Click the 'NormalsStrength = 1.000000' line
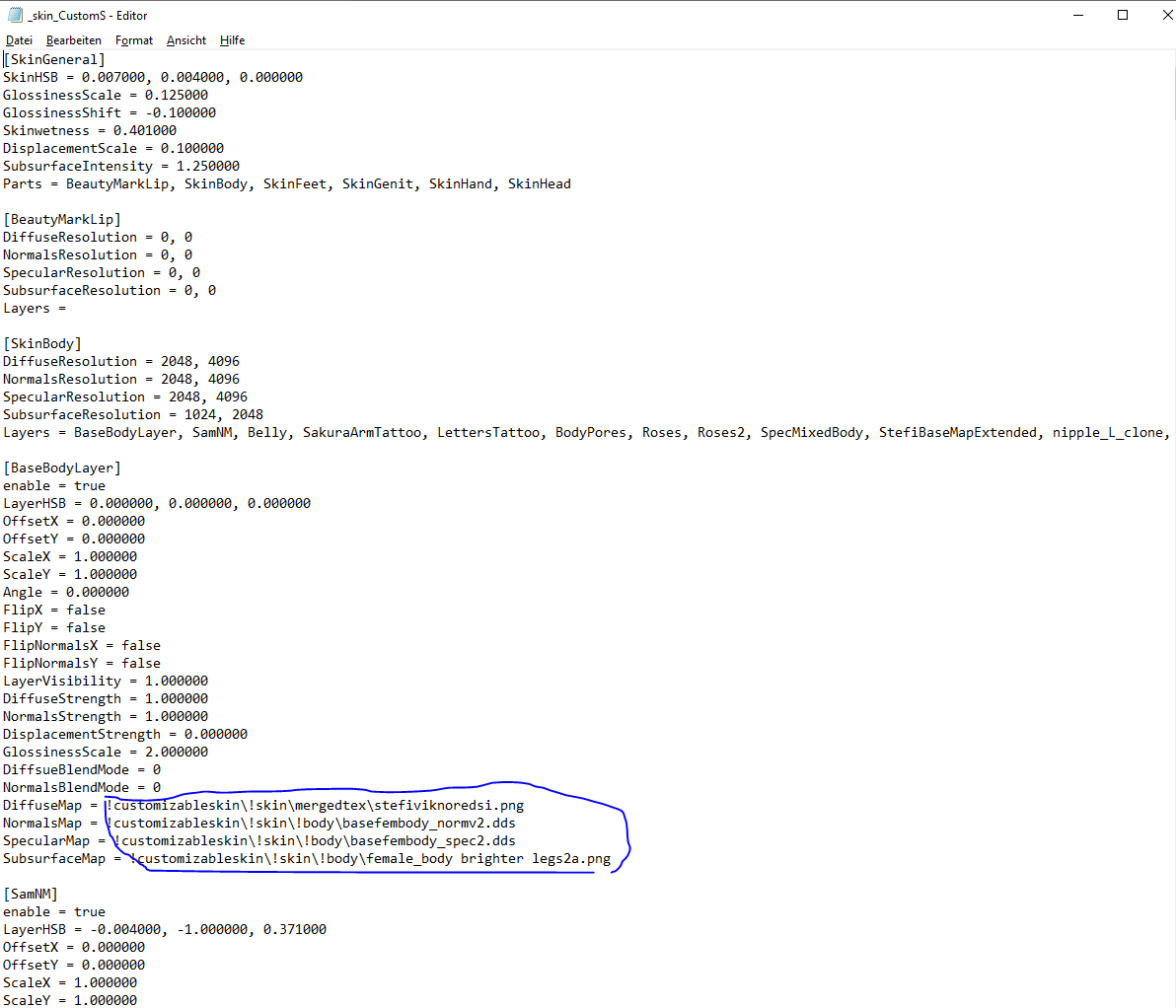 pyautogui.click(x=106, y=717)
